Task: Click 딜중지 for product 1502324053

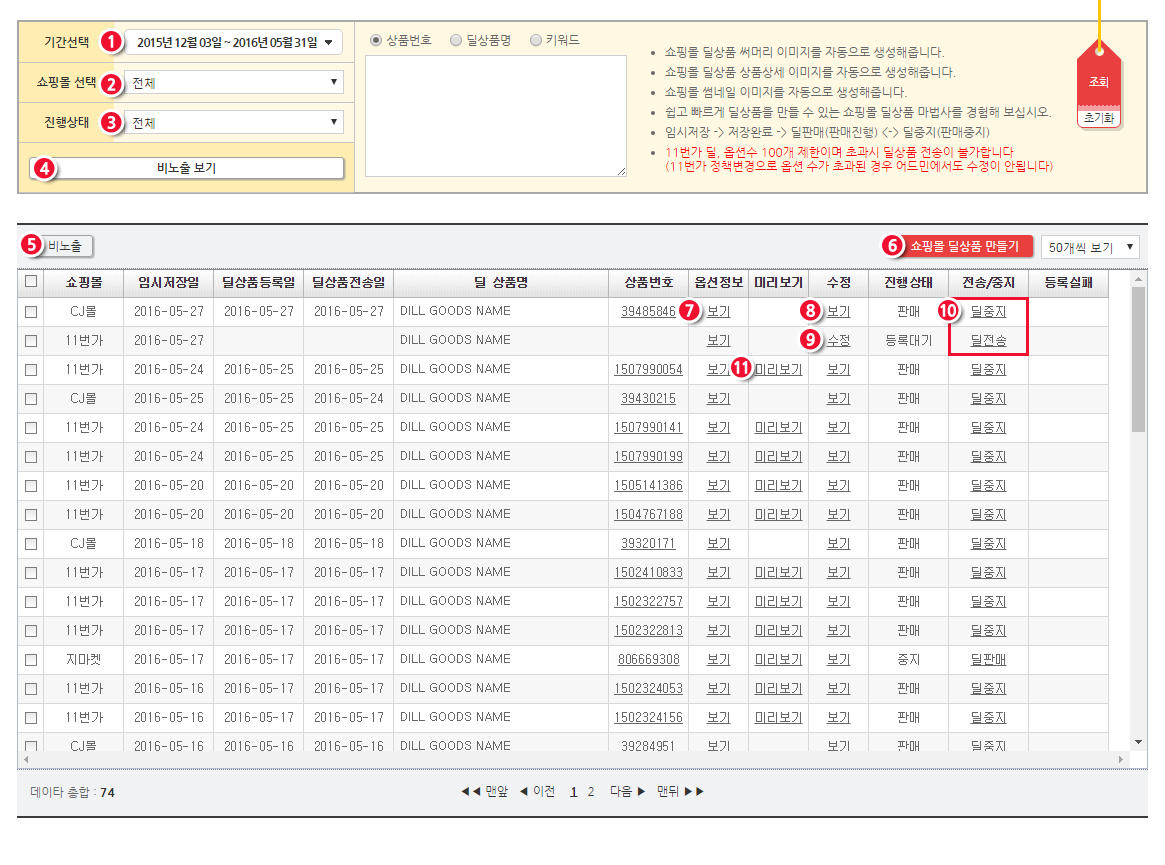Action: (x=988, y=688)
